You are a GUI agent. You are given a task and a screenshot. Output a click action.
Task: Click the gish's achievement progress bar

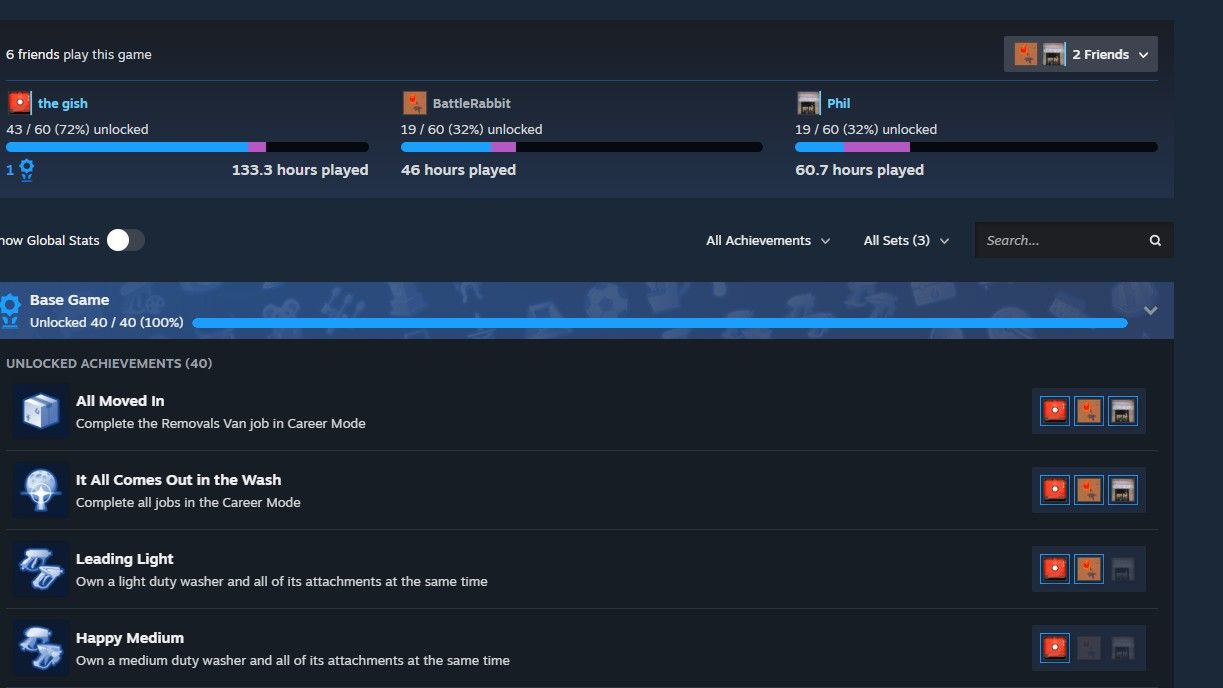pyautogui.click(x=187, y=147)
